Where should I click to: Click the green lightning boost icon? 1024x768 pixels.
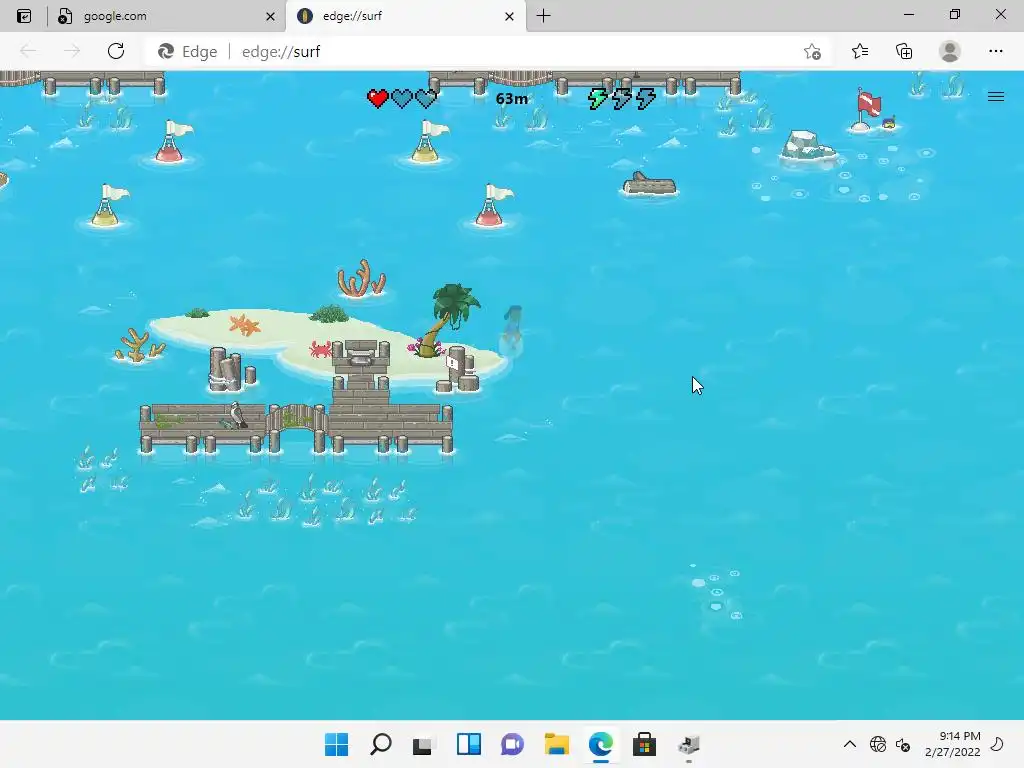(597, 99)
